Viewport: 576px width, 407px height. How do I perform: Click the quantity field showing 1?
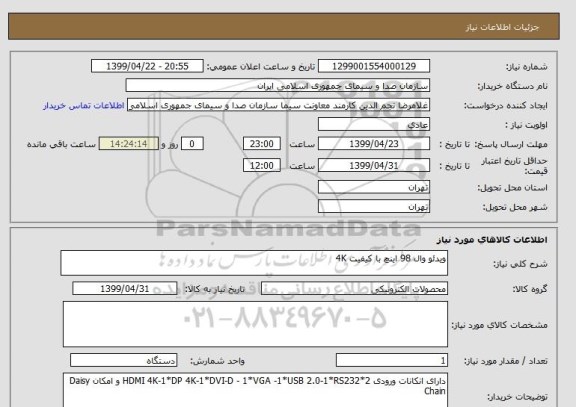392,360
